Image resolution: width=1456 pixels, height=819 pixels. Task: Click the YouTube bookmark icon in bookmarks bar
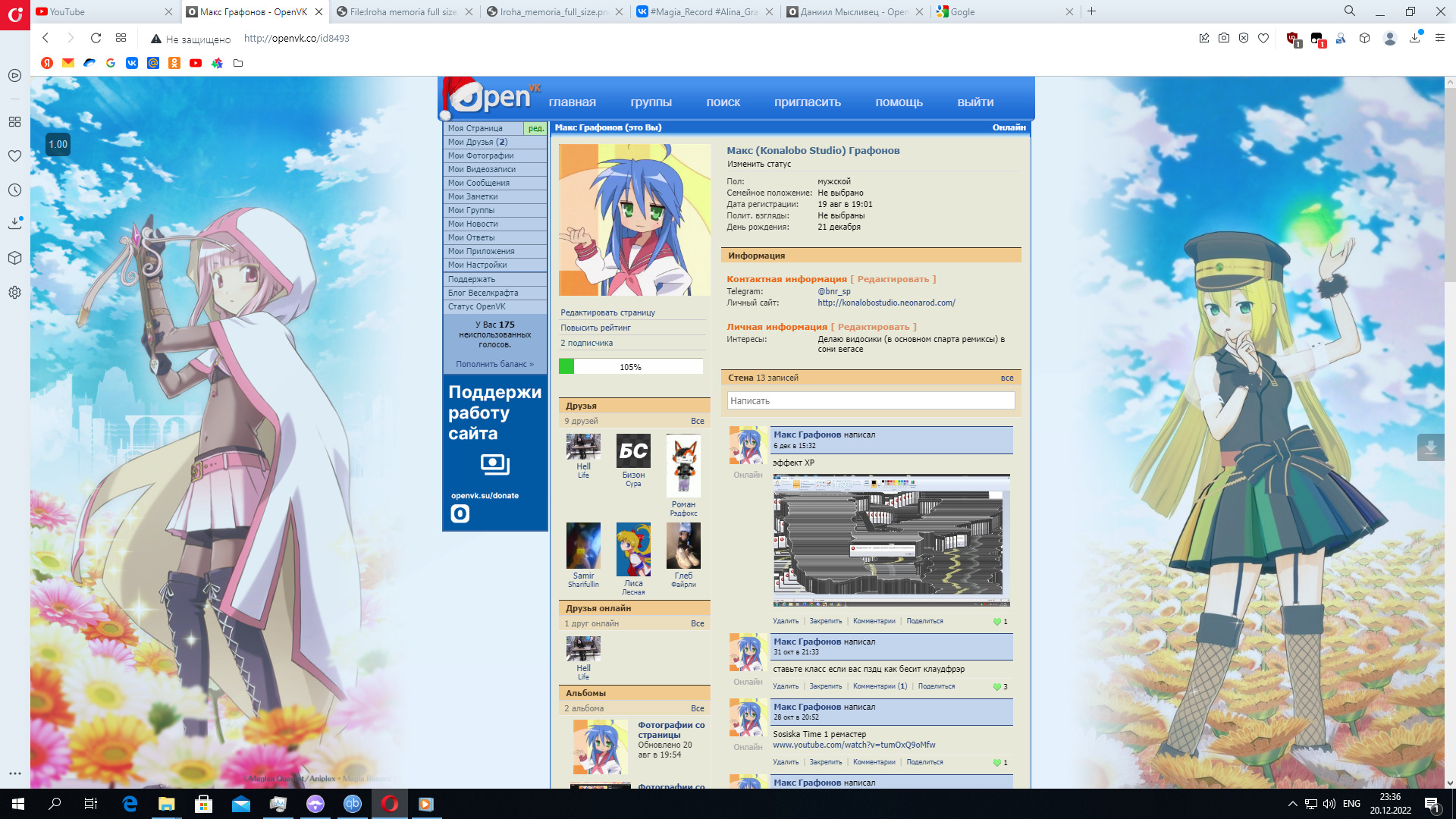coord(196,63)
